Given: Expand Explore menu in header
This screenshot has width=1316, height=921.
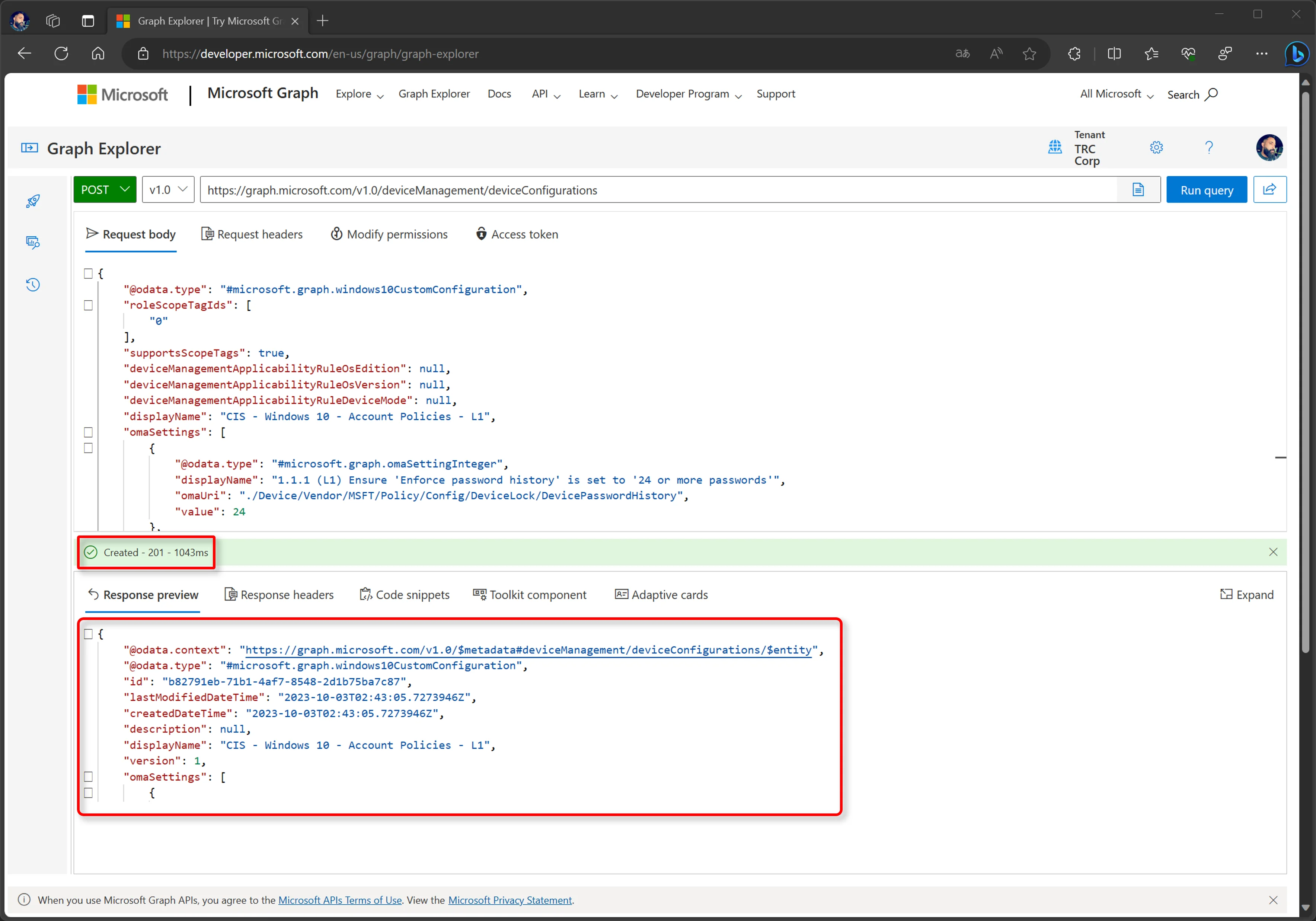Looking at the screenshot, I should click(x=360, y=94).
